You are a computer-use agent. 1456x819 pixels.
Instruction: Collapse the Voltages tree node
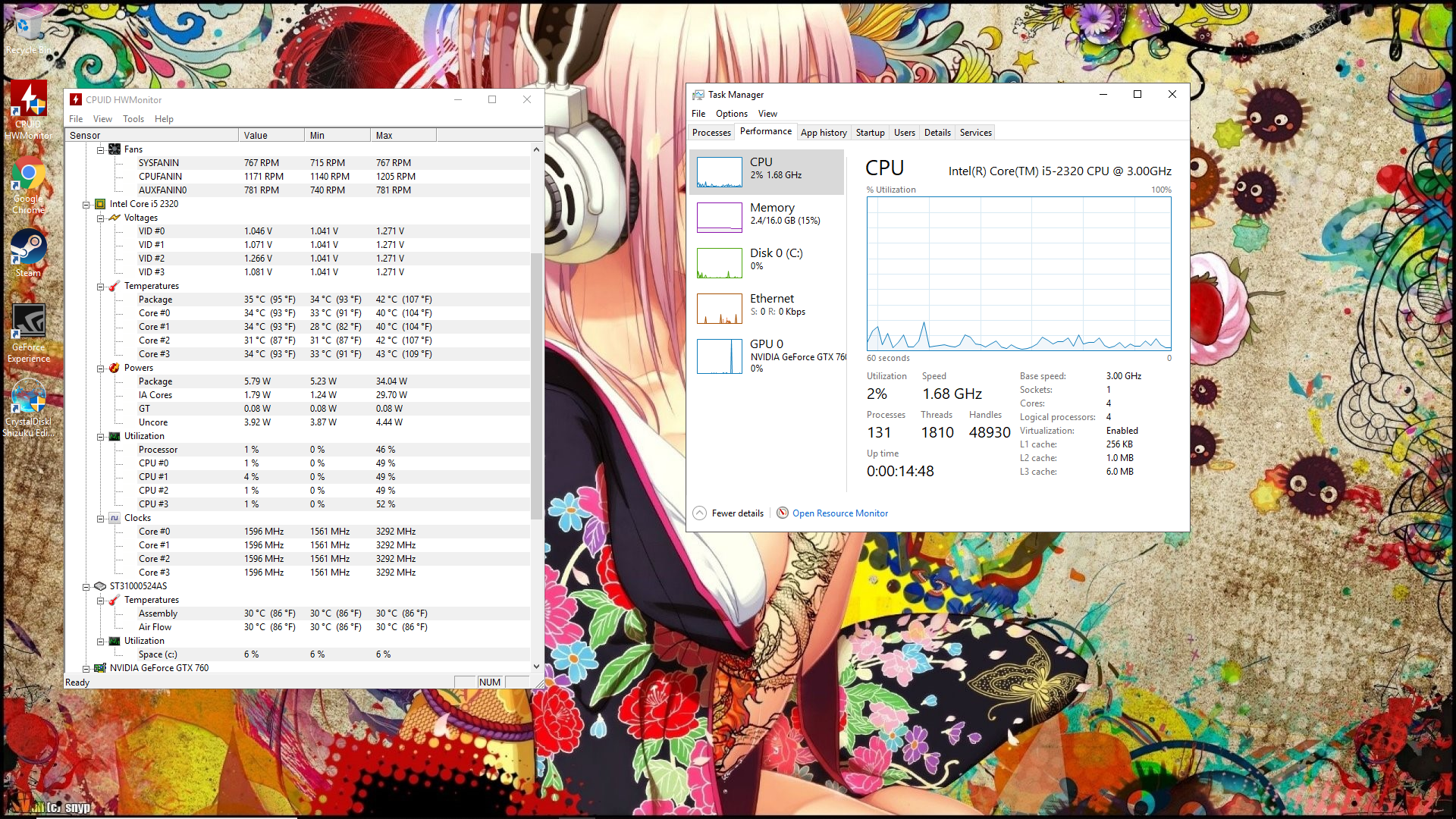coord(100,218)
